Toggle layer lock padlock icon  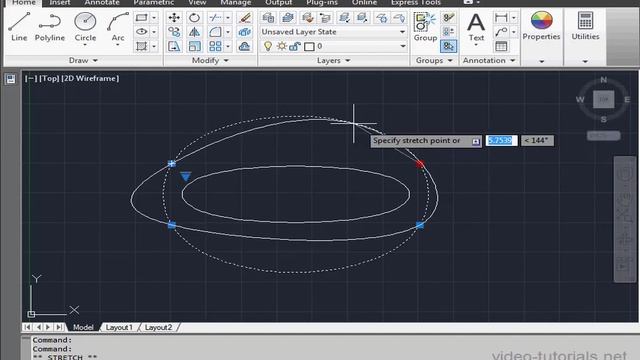(294, 47)
